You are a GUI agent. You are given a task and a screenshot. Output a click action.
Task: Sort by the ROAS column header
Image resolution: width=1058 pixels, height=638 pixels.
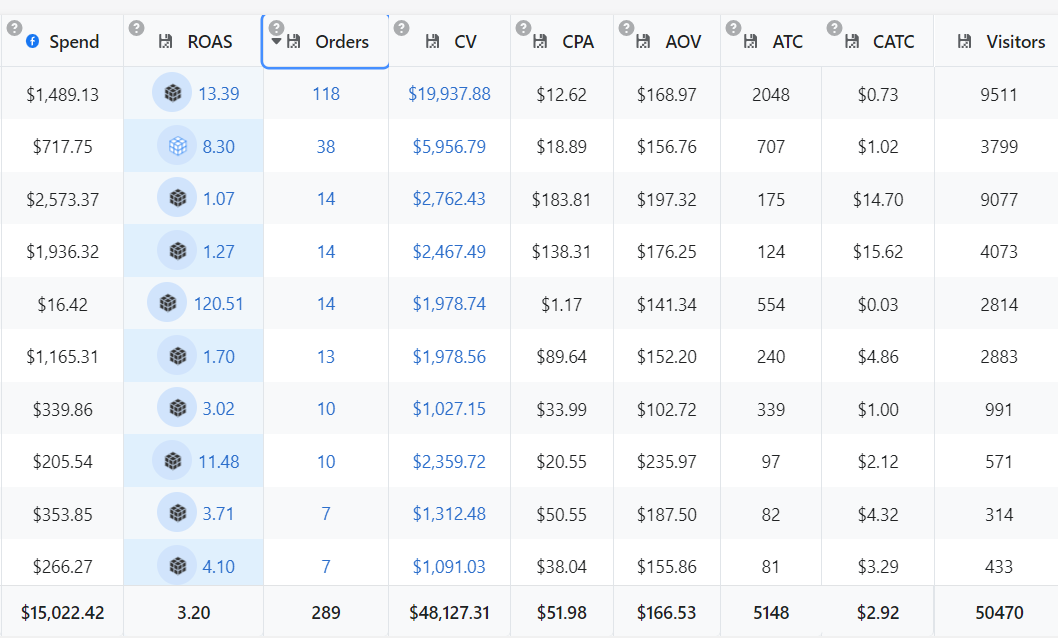point(210,42)
